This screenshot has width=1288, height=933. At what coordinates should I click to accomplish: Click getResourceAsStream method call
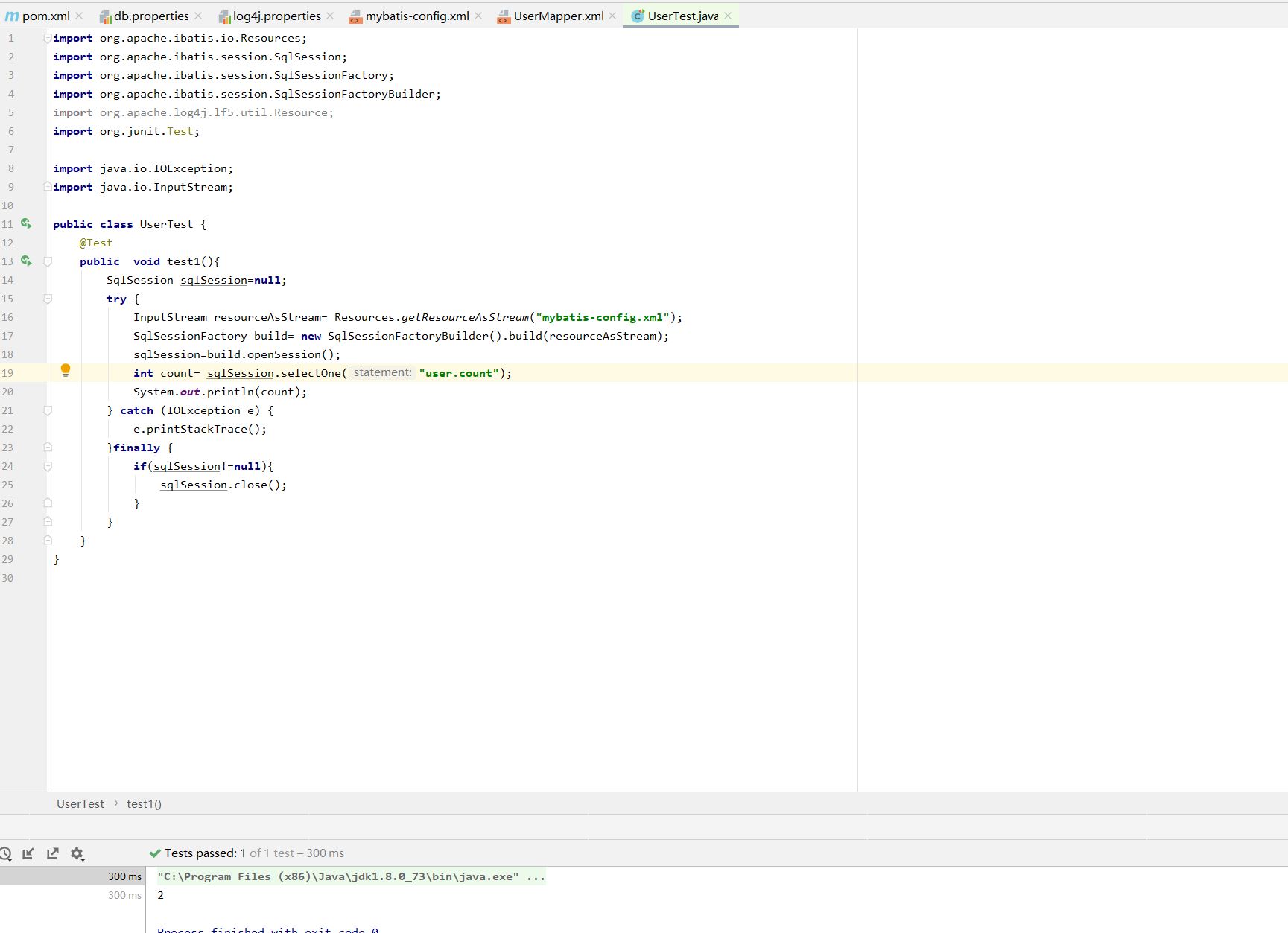pos(465,317)
